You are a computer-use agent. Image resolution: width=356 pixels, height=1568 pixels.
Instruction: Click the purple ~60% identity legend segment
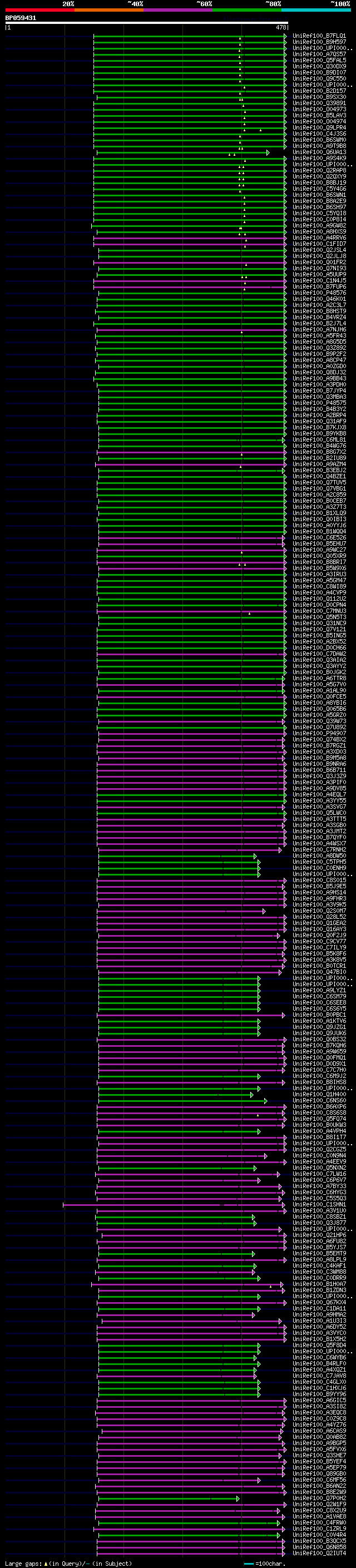coord(177,10)
